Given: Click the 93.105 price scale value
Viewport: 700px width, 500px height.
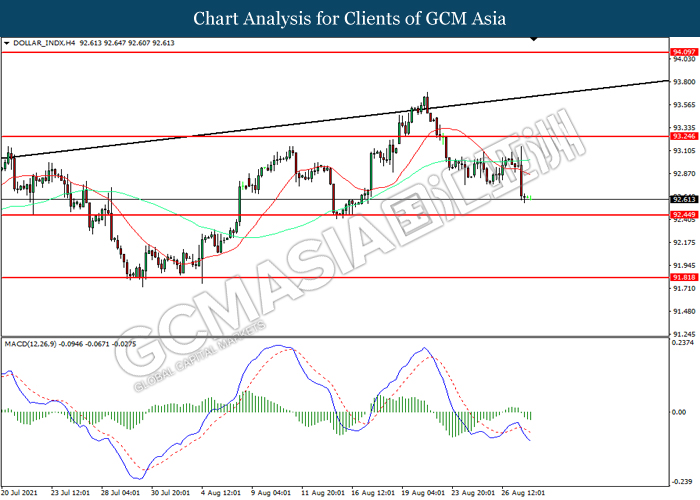Looking at the screenshot, I should pyautogui.click(x=684, y=151).
